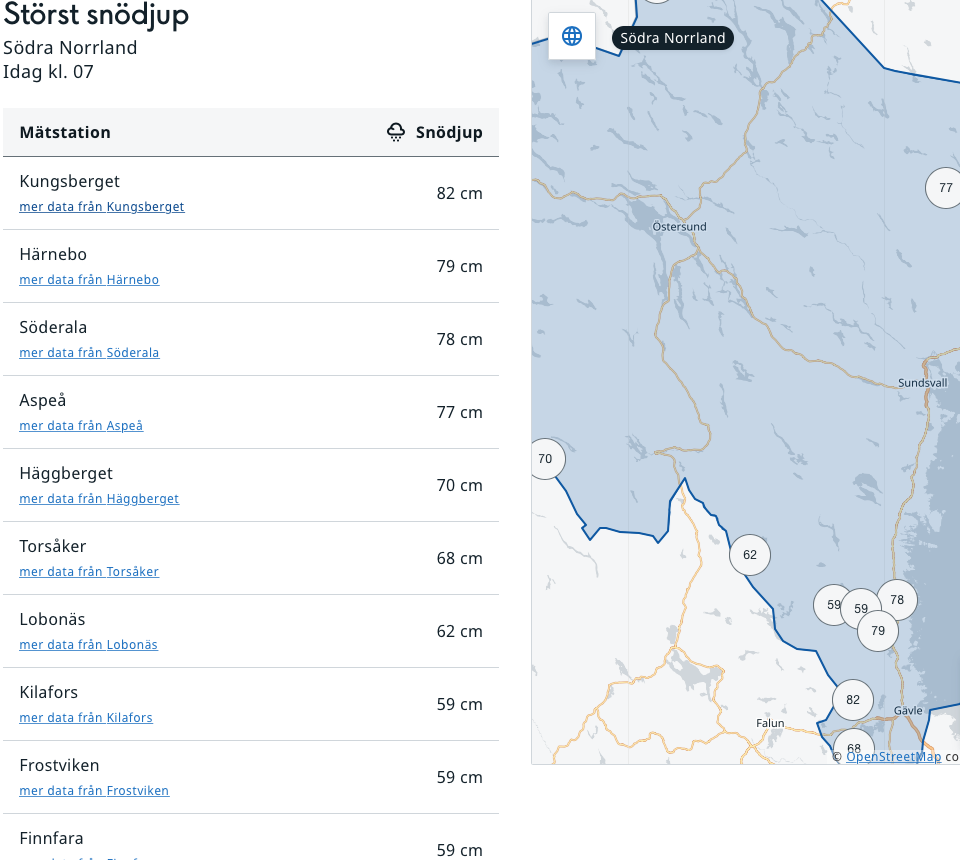Open the OpenStreetMap attribution link
The width and height of the screenshot is (960, 860).
point(893,757)
